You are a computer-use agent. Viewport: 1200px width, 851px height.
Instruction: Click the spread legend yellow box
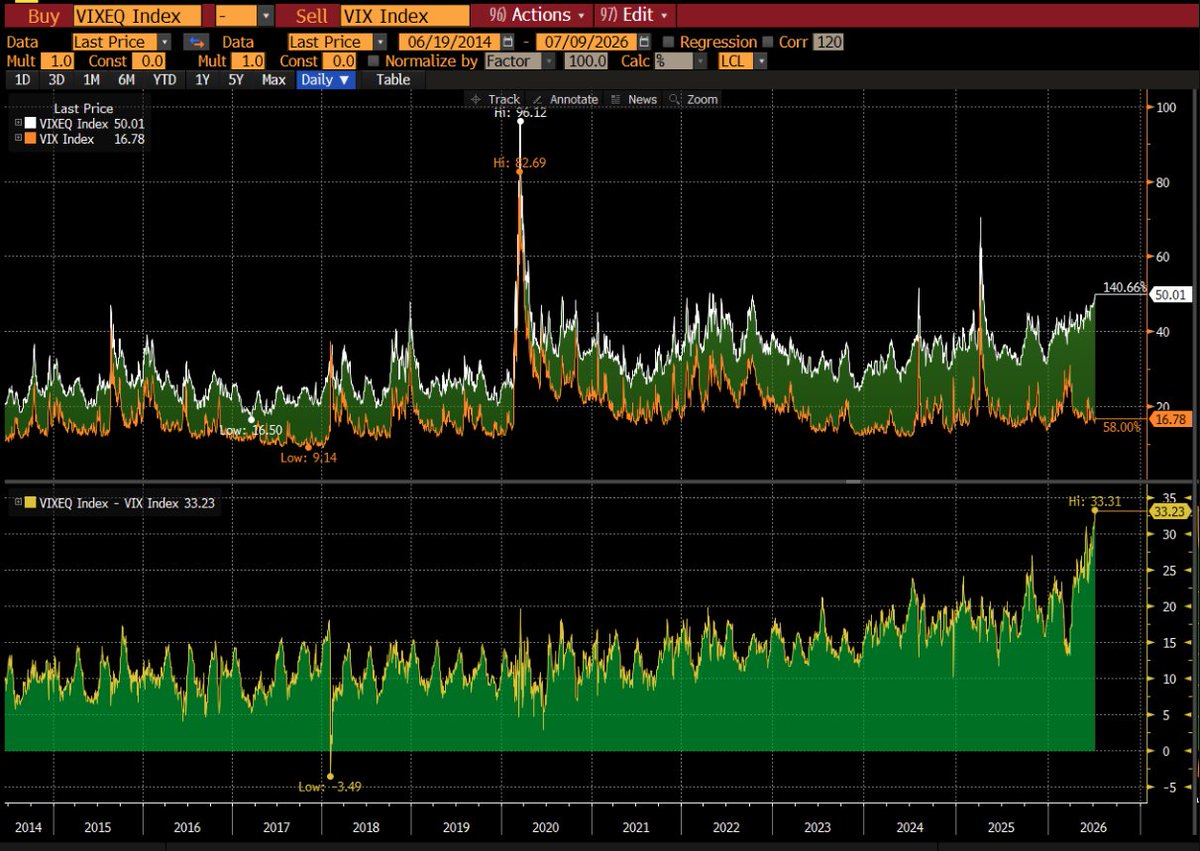point(31,504)
